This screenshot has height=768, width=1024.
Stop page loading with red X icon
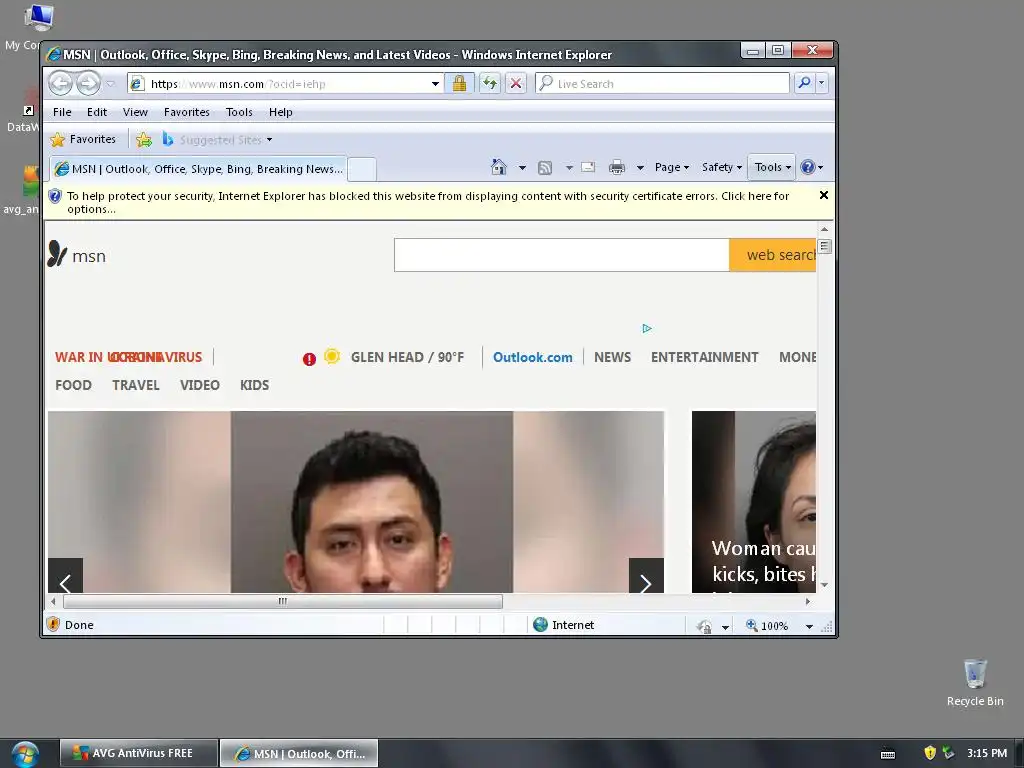click(516, 84)
